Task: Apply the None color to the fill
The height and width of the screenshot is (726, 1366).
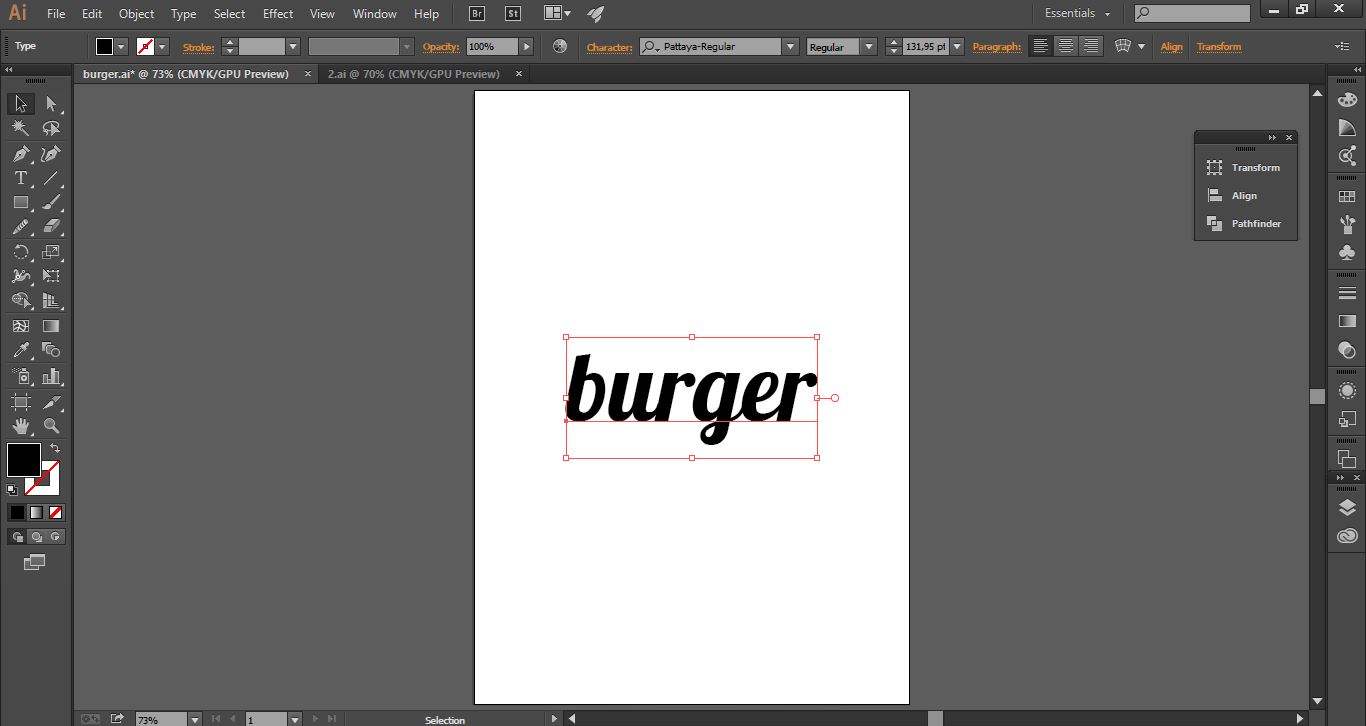Action: 57,512
